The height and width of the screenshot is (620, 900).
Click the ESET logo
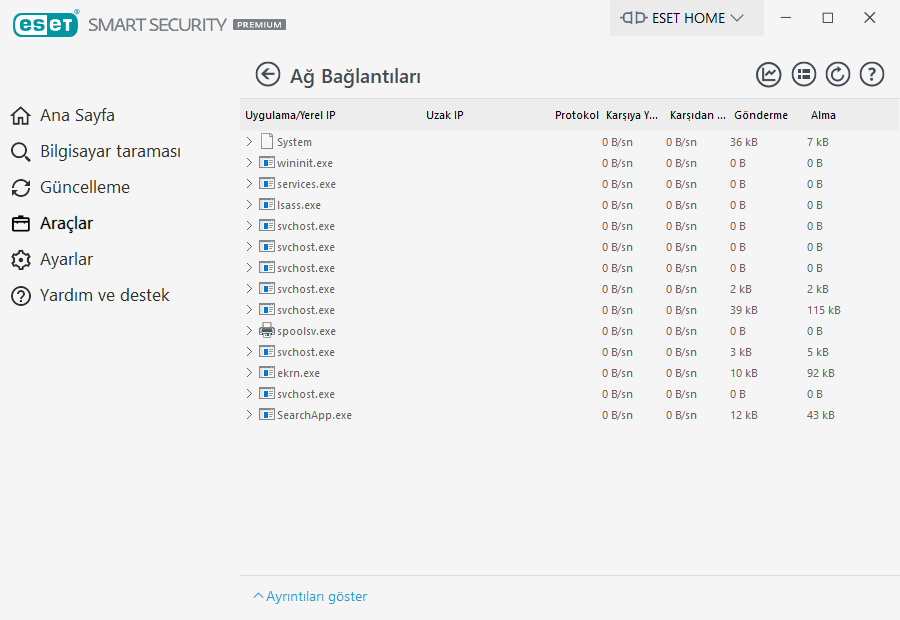(46, 24)
